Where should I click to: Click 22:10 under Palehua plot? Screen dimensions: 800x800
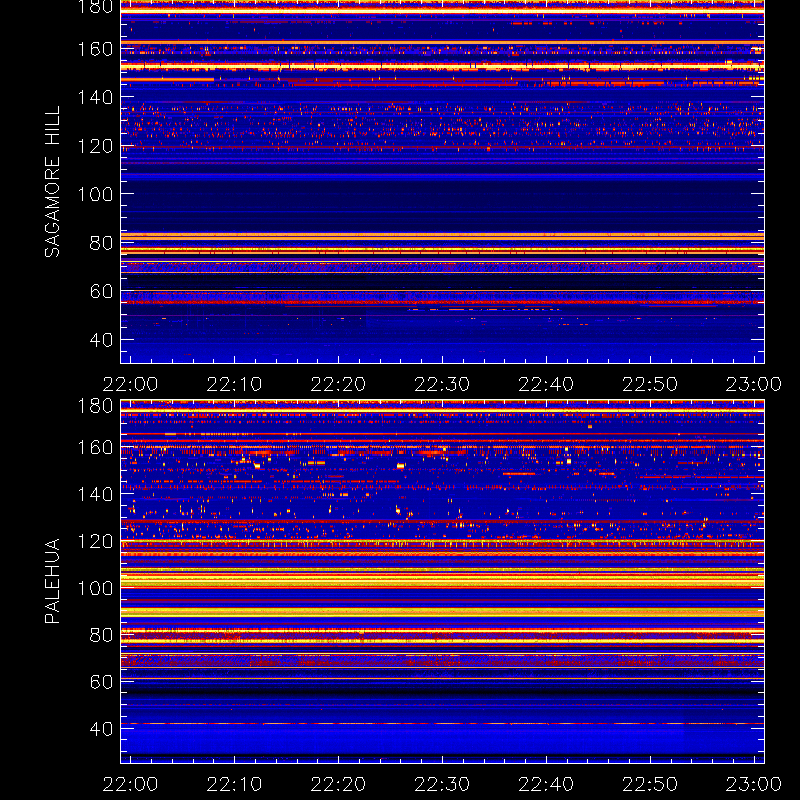tap(234, 784)
